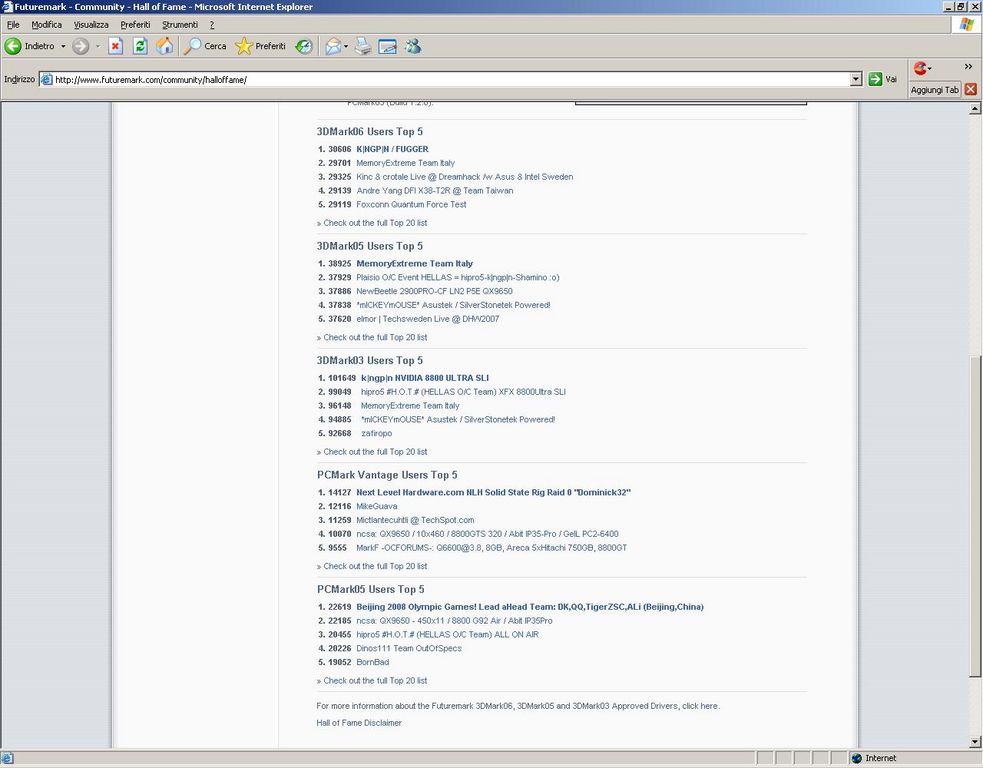983x768 pixels.
Task: Open 3DMark06 full Top 20 list link
Action: (376, 223)
